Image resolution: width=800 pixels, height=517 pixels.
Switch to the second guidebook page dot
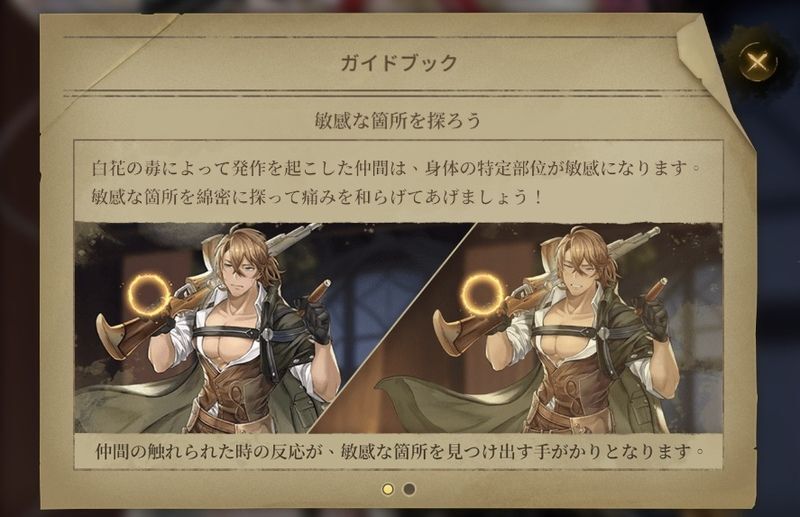(409, 489)
